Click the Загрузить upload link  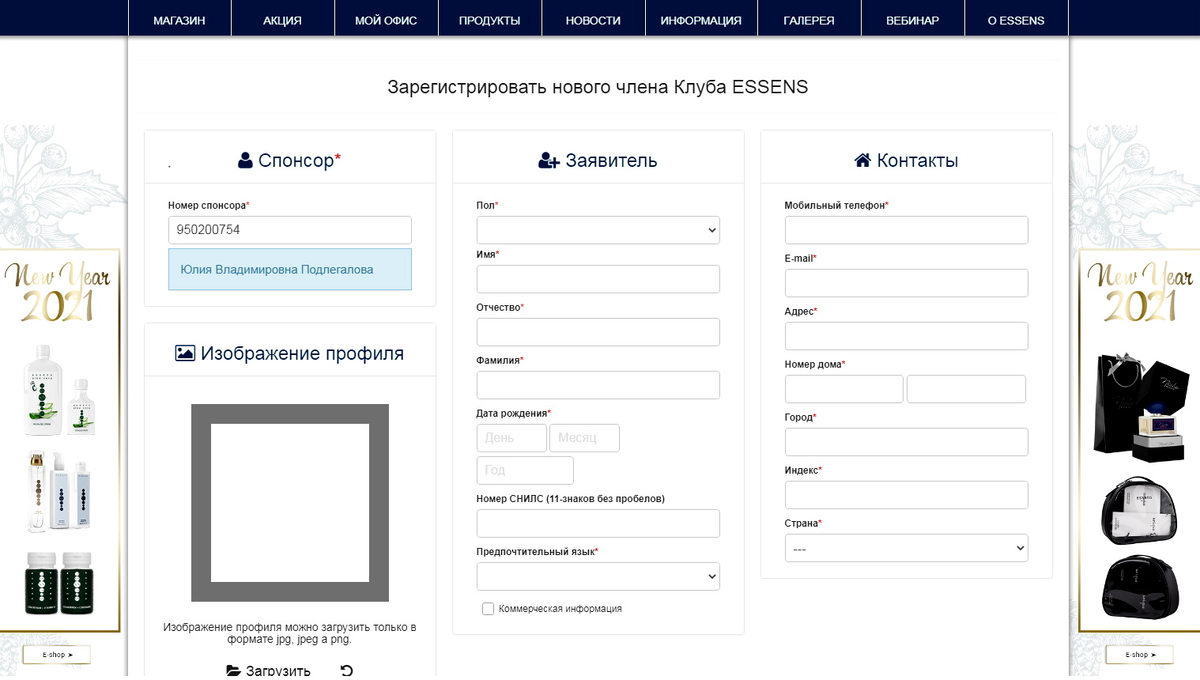278,671
